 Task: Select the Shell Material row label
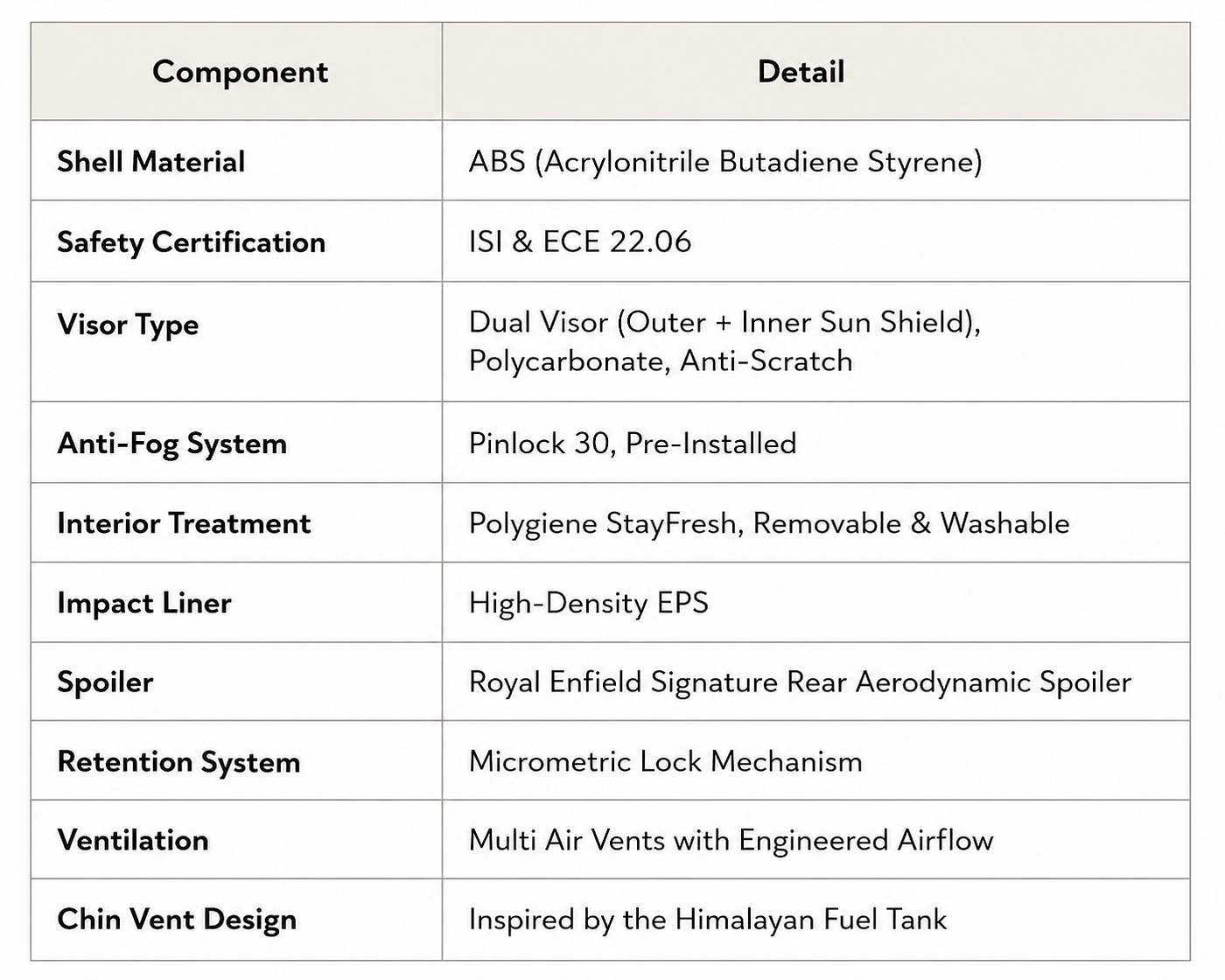(x=151, y=162)
